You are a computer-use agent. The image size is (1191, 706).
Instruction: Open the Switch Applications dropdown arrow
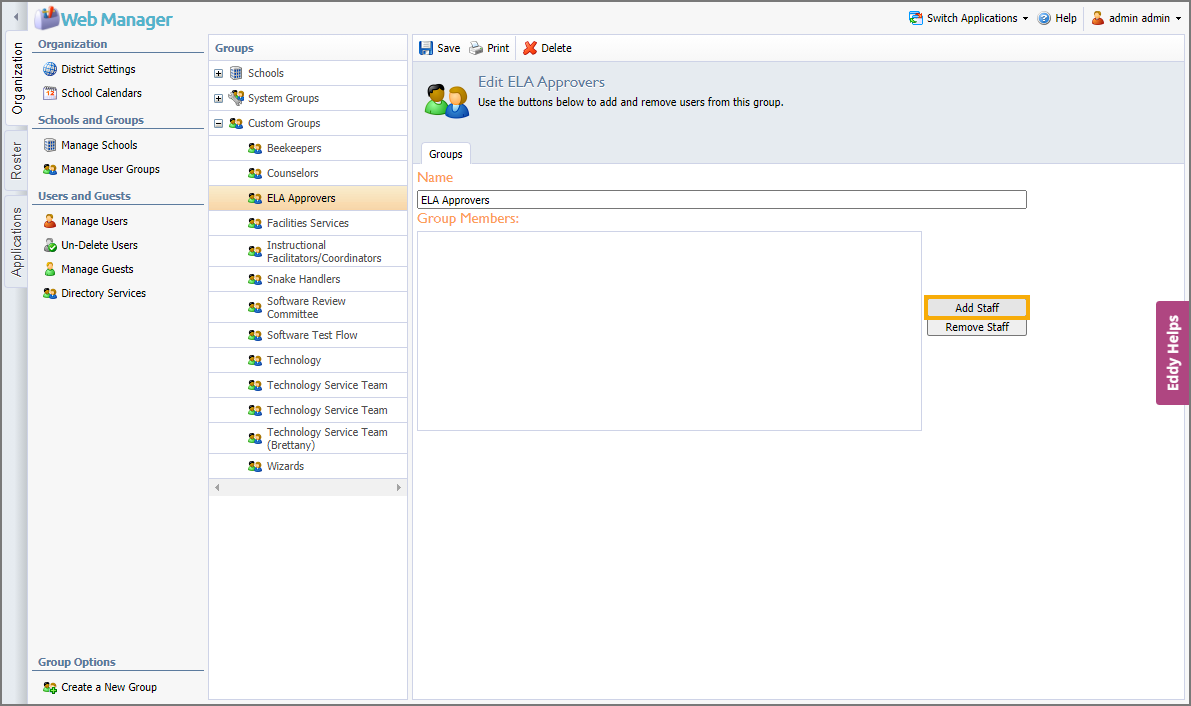point(1025,19)
